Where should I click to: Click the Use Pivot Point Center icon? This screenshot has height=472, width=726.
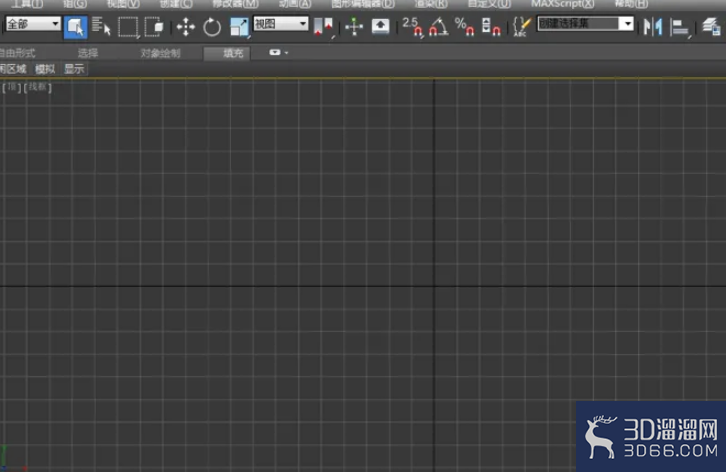tap(323, 27)
